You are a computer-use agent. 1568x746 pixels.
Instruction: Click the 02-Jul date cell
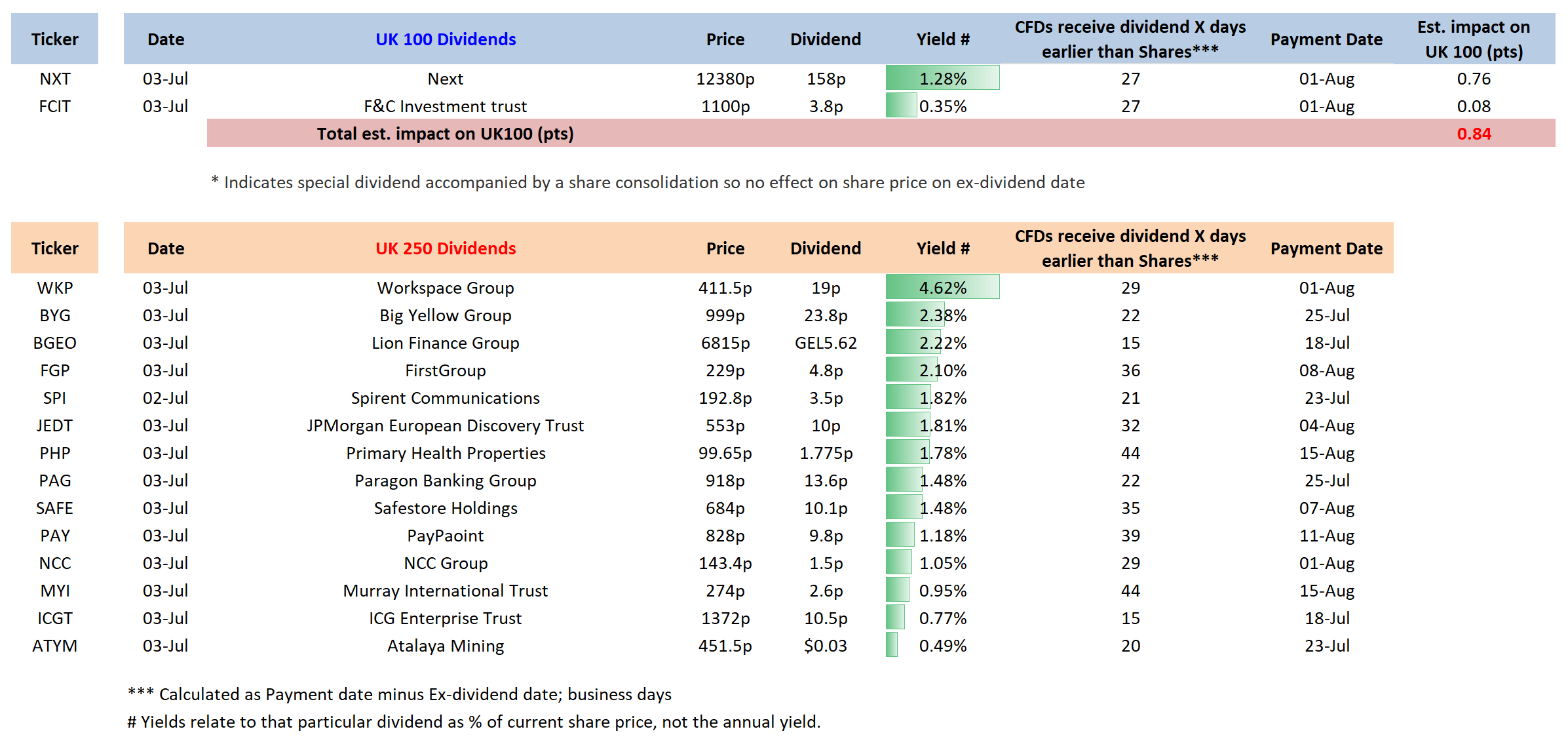click(x=166, y=398)
